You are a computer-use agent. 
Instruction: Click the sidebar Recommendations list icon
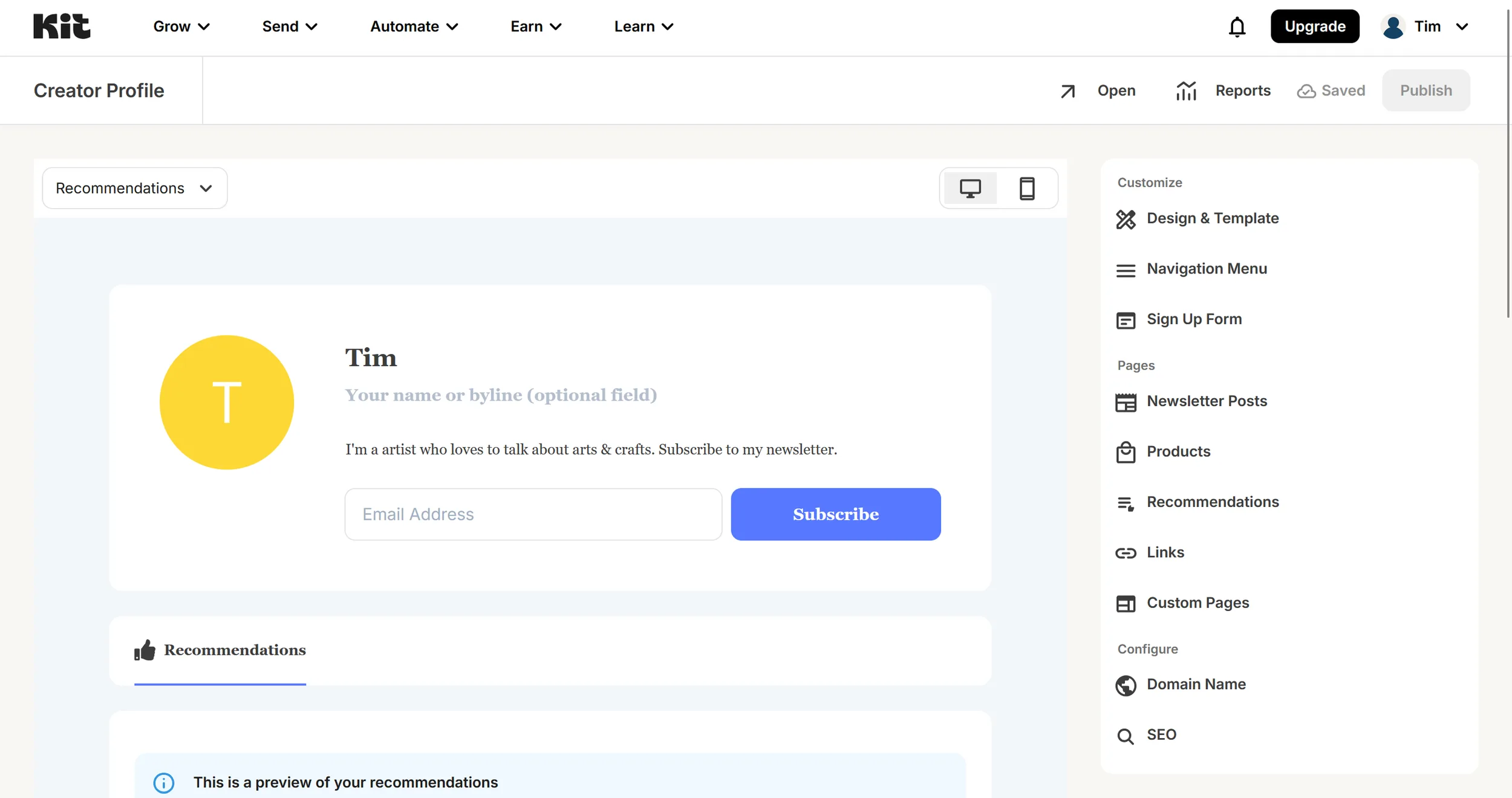click(1126, 503)
